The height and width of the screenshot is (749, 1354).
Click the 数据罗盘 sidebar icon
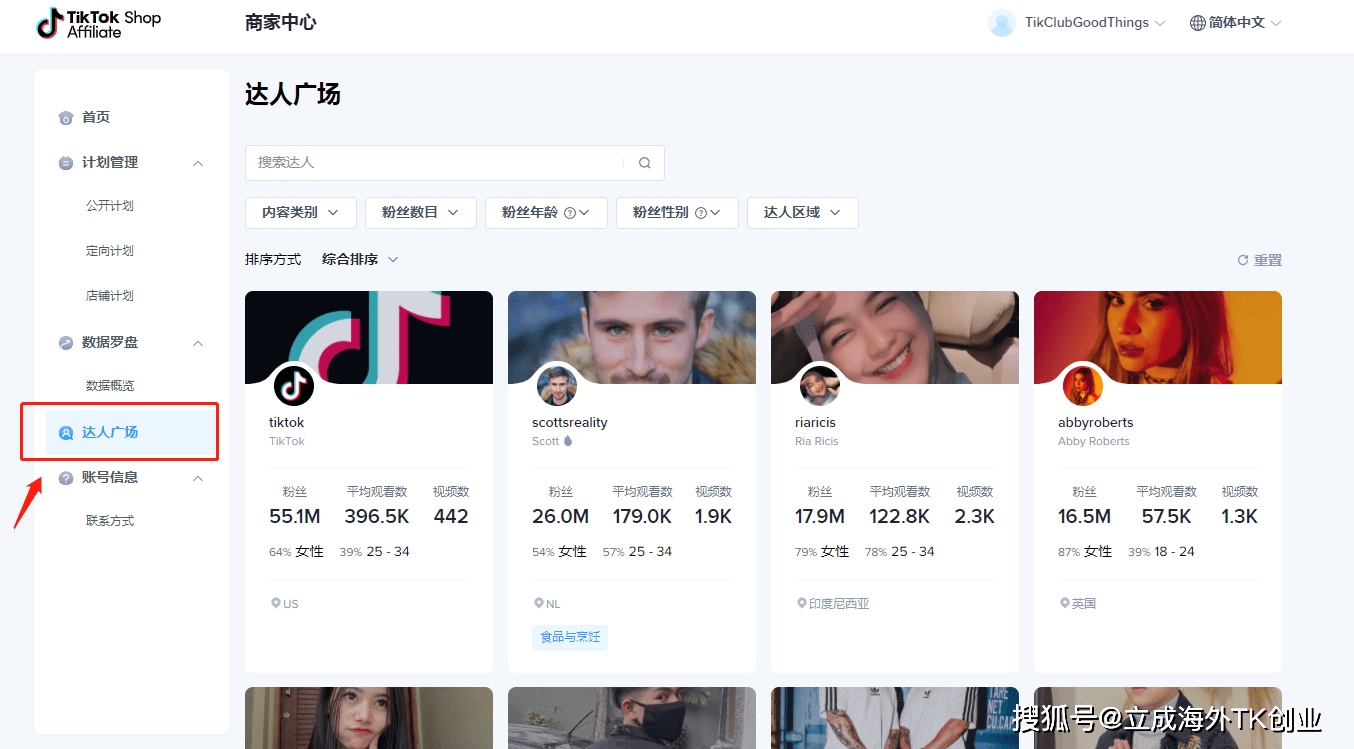click(x=66, y=343)
